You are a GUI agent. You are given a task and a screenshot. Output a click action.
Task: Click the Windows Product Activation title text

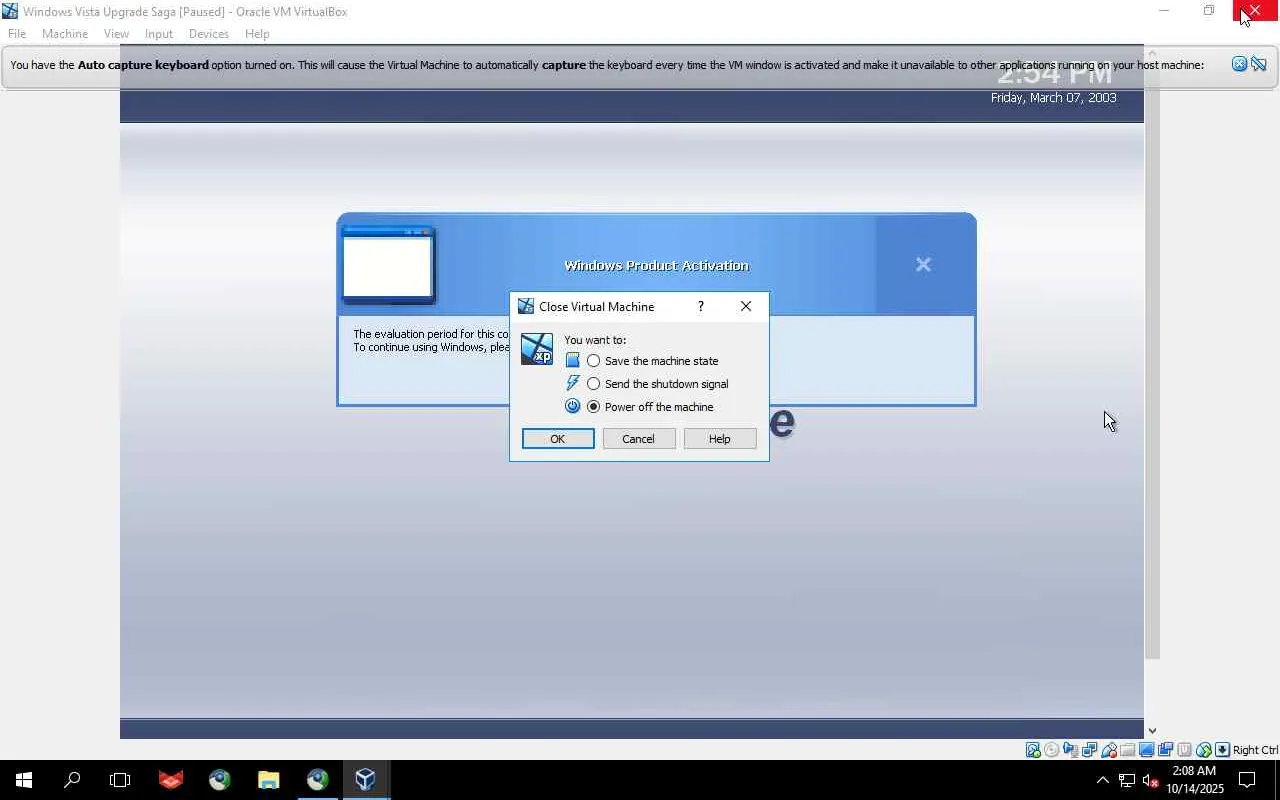[656, 265]
